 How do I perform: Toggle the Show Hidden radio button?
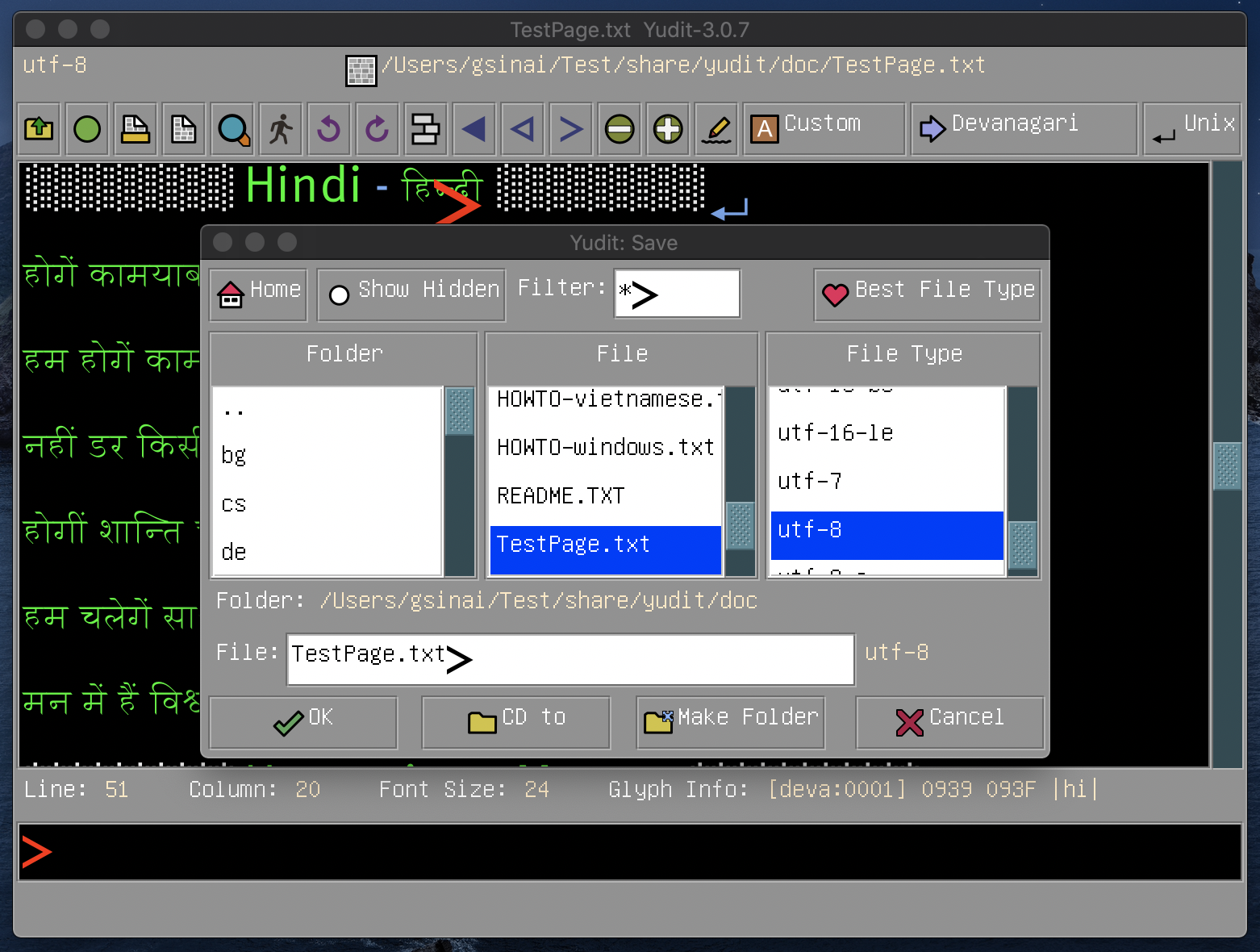(340, 295)
